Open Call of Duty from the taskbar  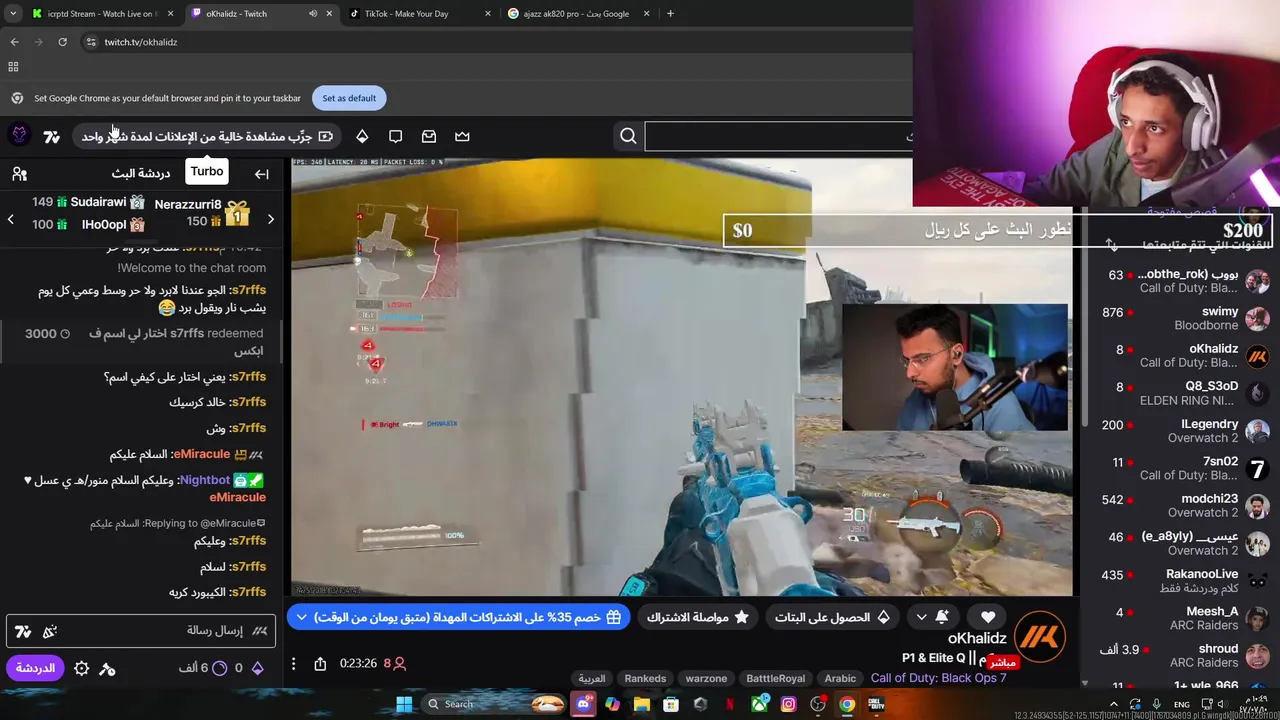[876, 704]
